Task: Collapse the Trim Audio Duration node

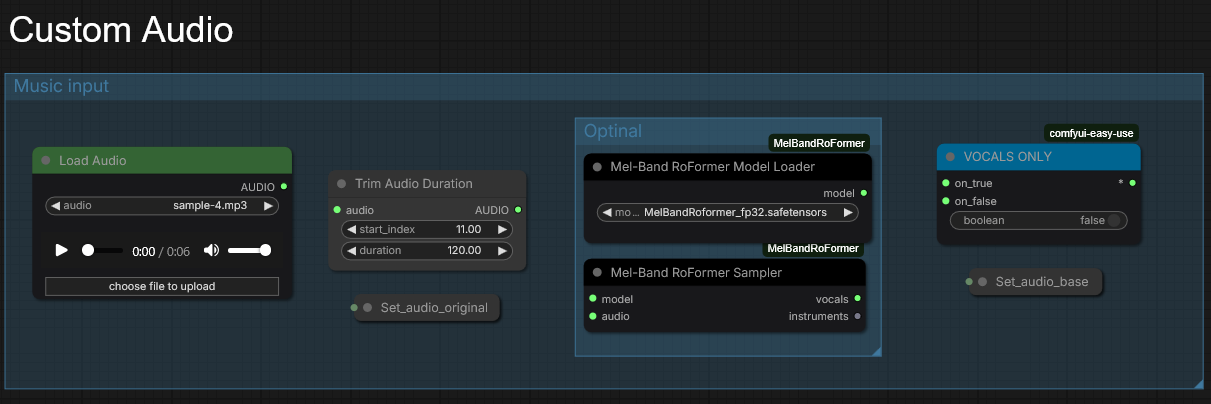Action: pyautogui.click(x=342, y=184)
